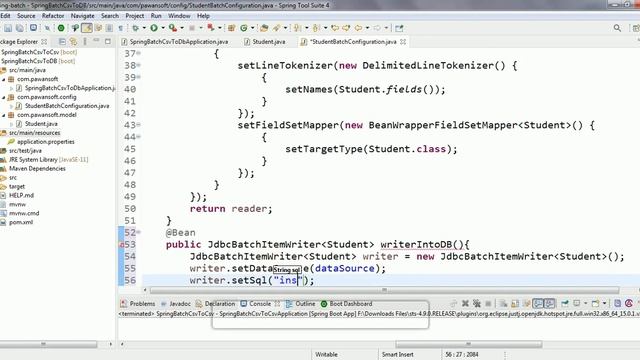The width and height of the screenshot is (640, 360).
Task: Collapse the com.pawansoft package
Action: coord(4,79)
